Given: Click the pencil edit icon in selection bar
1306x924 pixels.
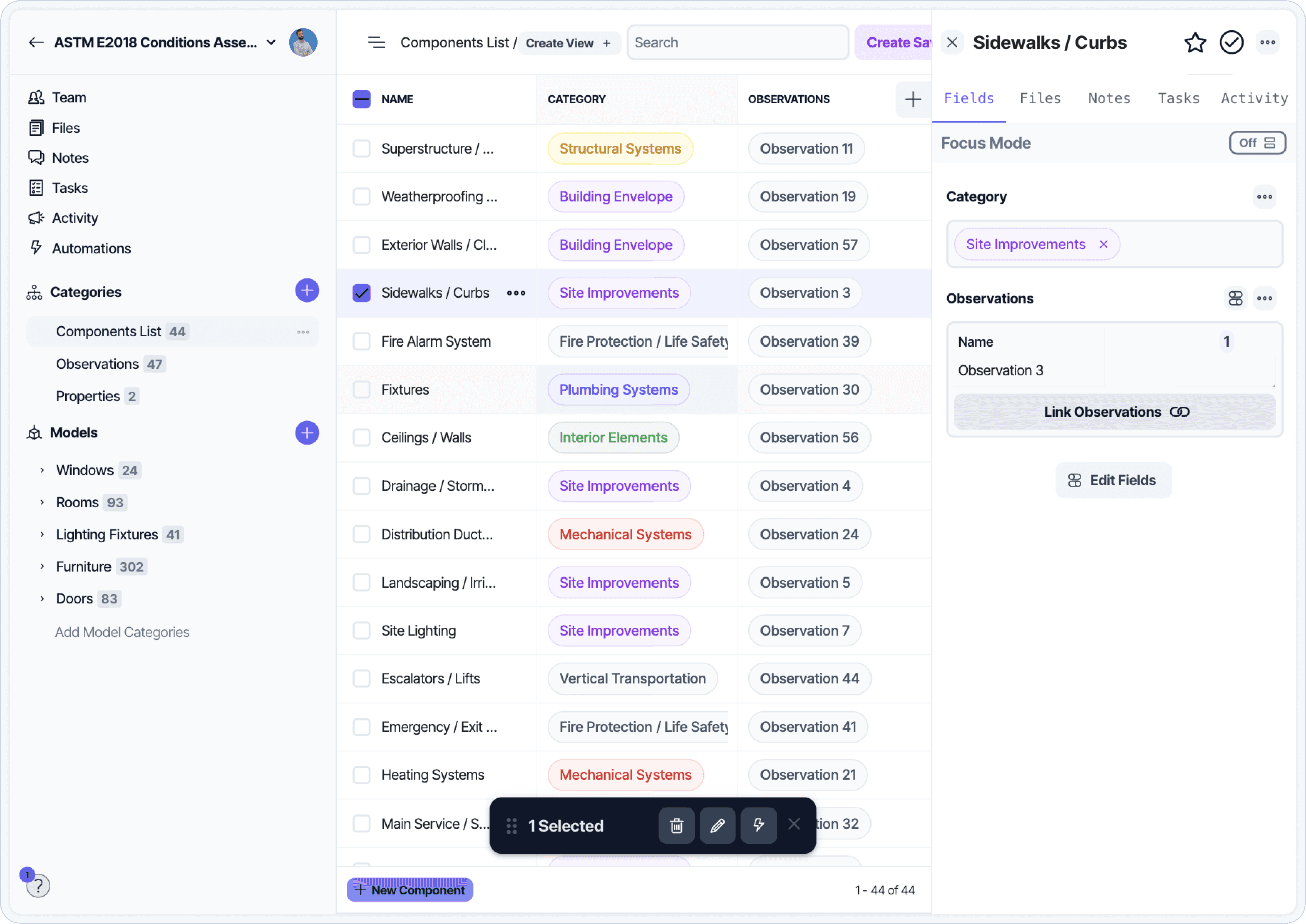Looking at the screenshot, I should (717, 825).
